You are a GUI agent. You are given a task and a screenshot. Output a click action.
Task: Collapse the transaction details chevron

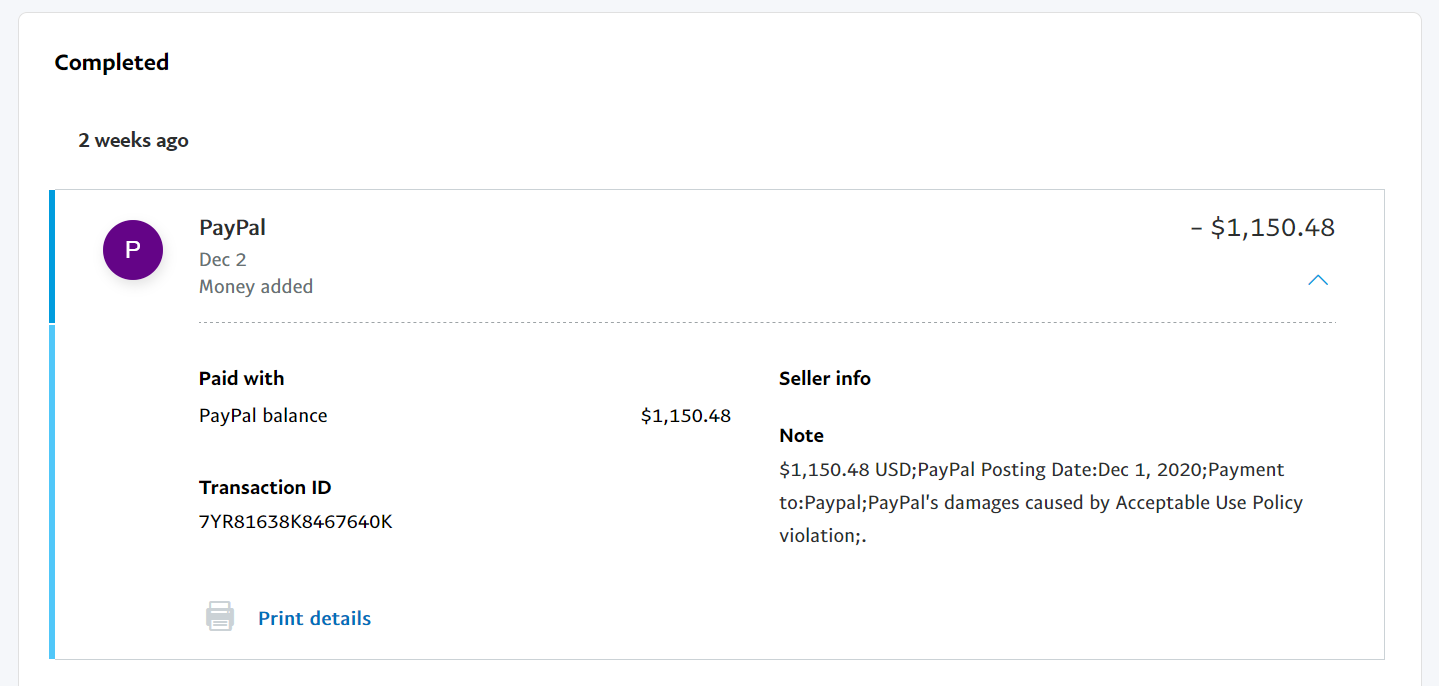click(1318, 280)
